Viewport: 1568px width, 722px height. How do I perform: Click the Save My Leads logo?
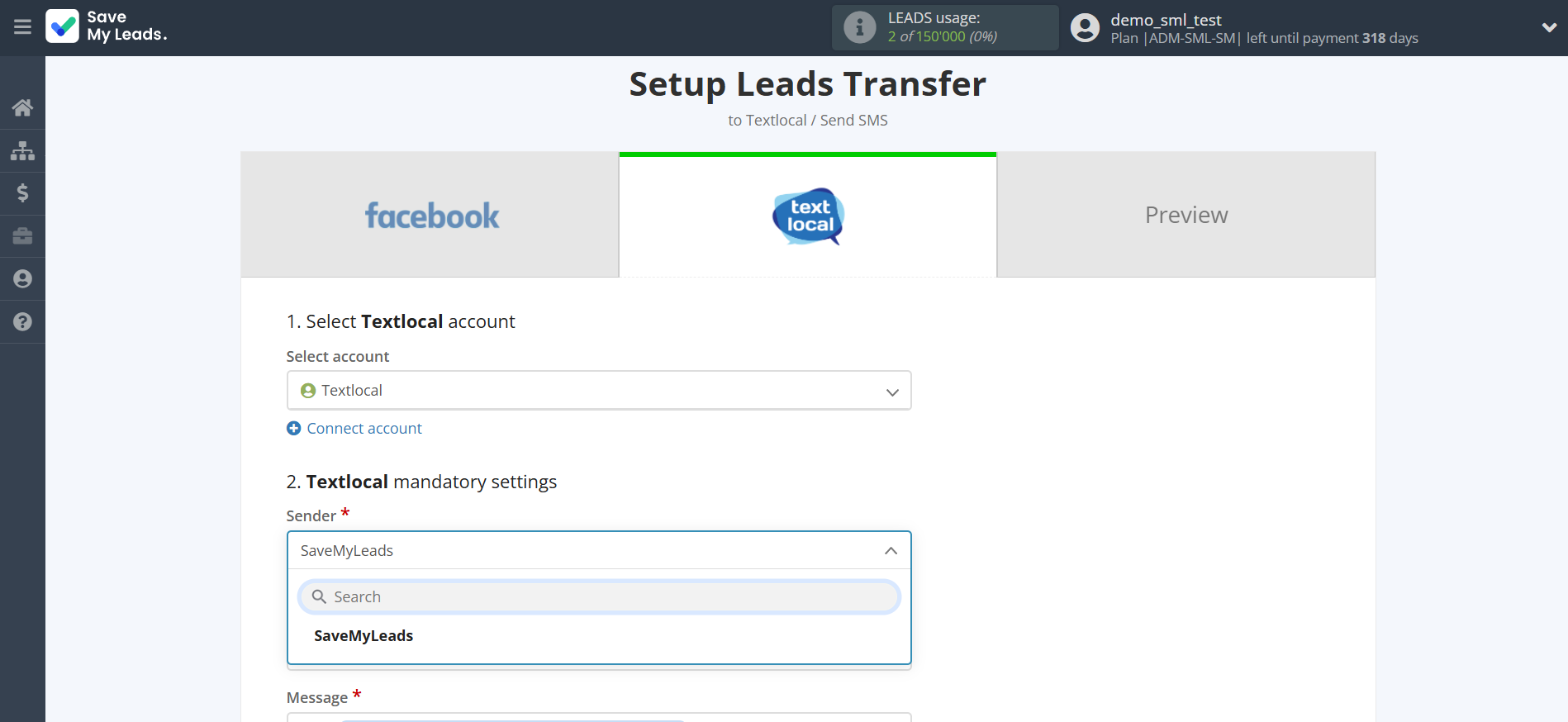click(x=107, y=26)
